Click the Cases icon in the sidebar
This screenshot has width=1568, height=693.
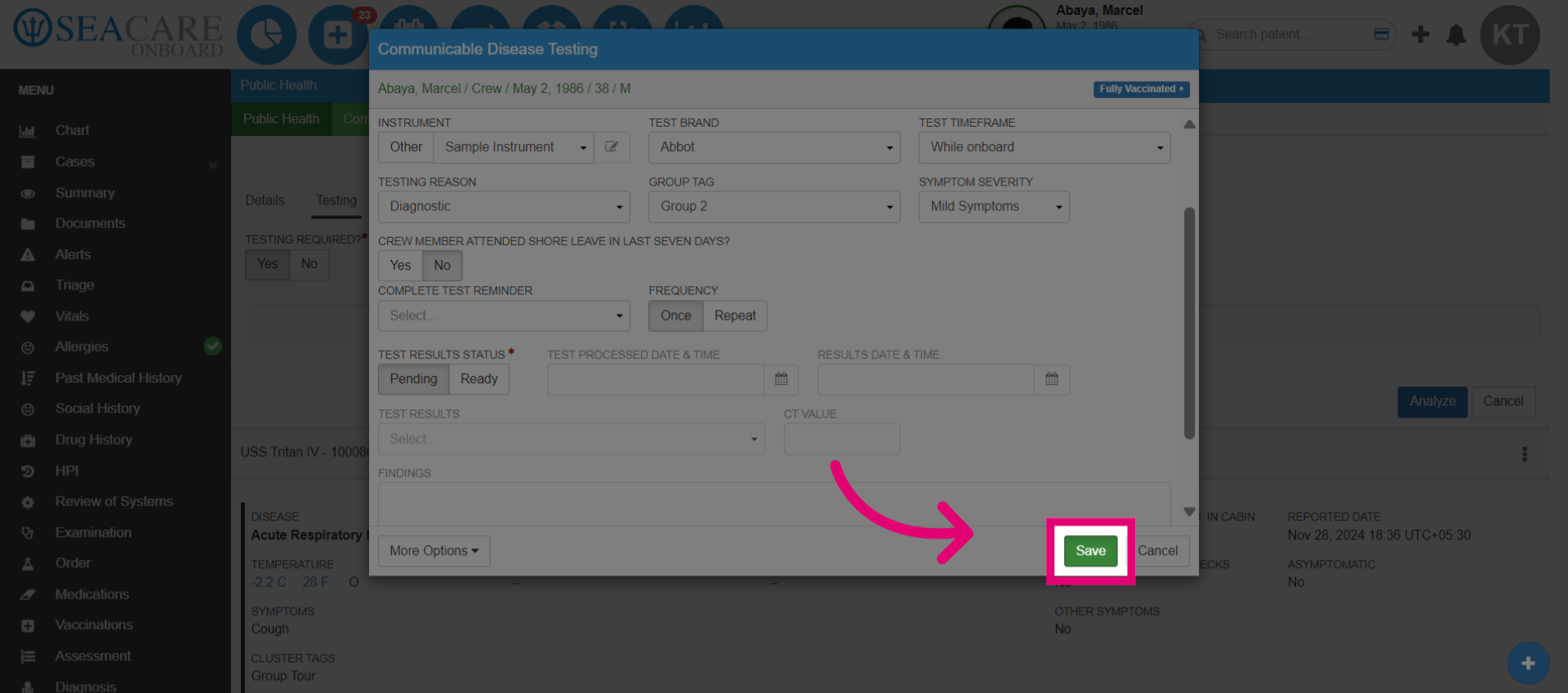pyautogui.click(x=28, y=162)
